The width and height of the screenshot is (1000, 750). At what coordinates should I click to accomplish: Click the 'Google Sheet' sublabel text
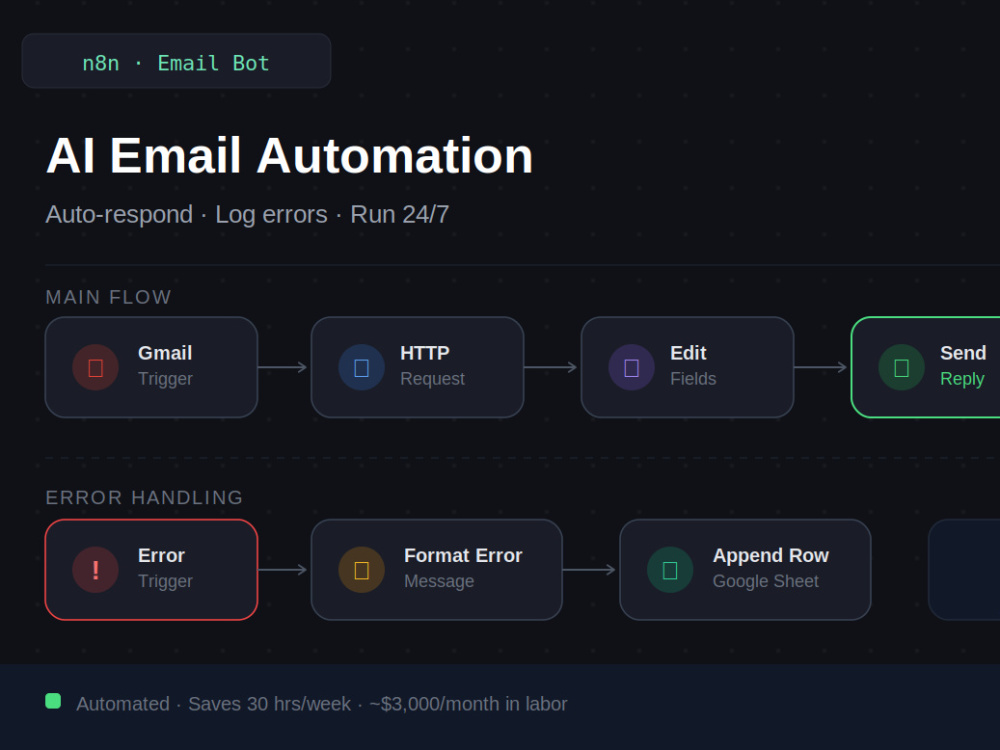coord(765,581)
